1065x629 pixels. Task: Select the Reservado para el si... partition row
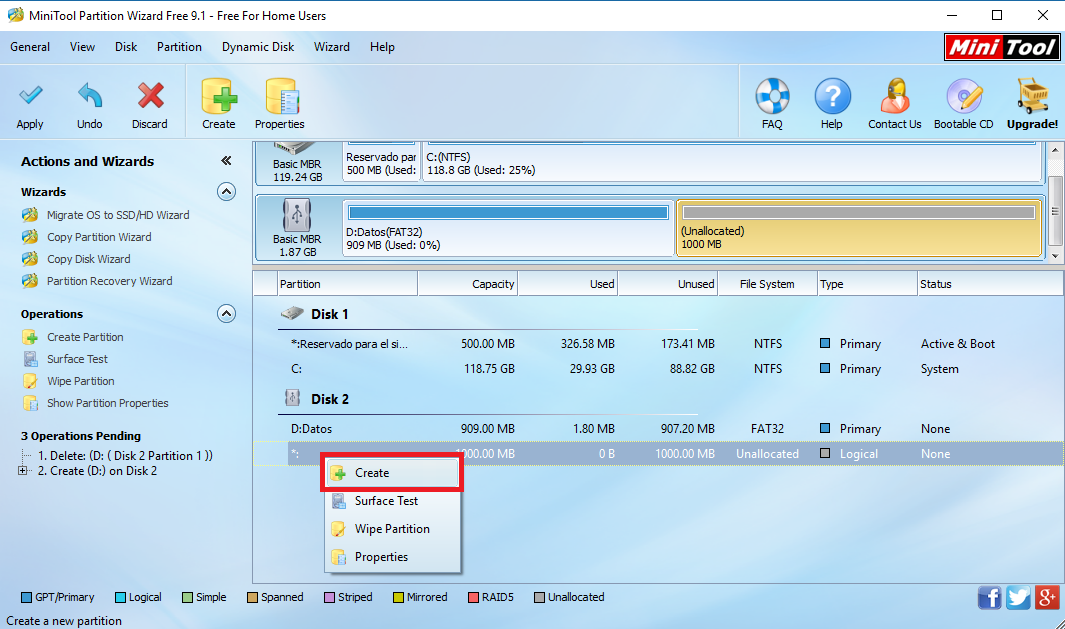(658, 344)
